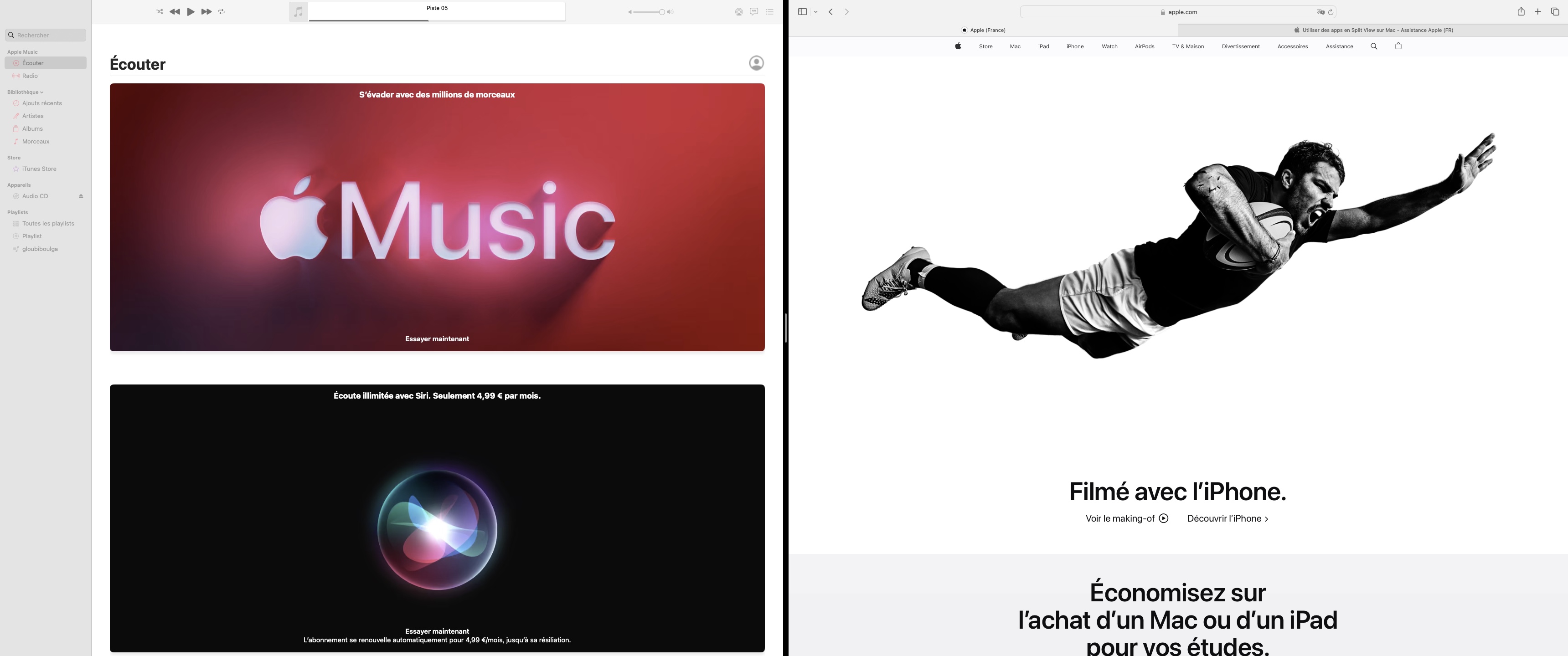The image size is (1568, 656).
Task: Show the Up Next queue list icon
Action: coord(769,11)
